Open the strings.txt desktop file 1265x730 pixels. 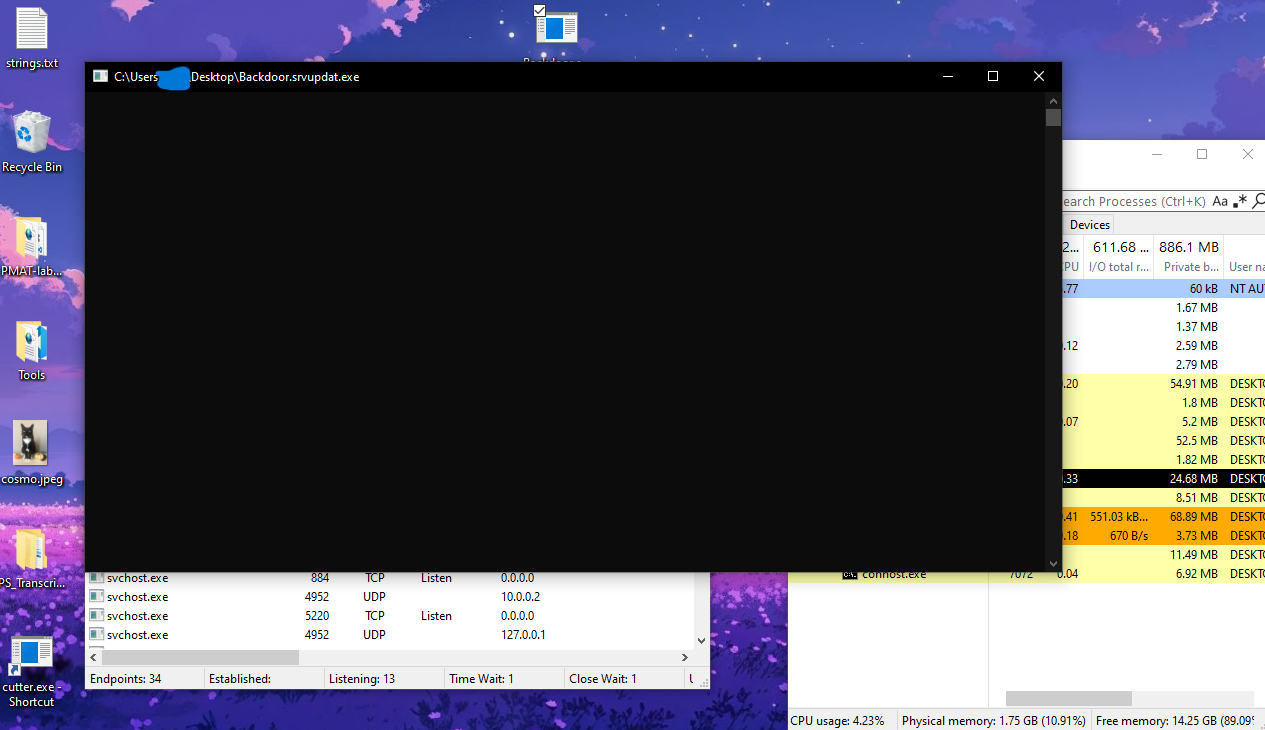point(32,30)
